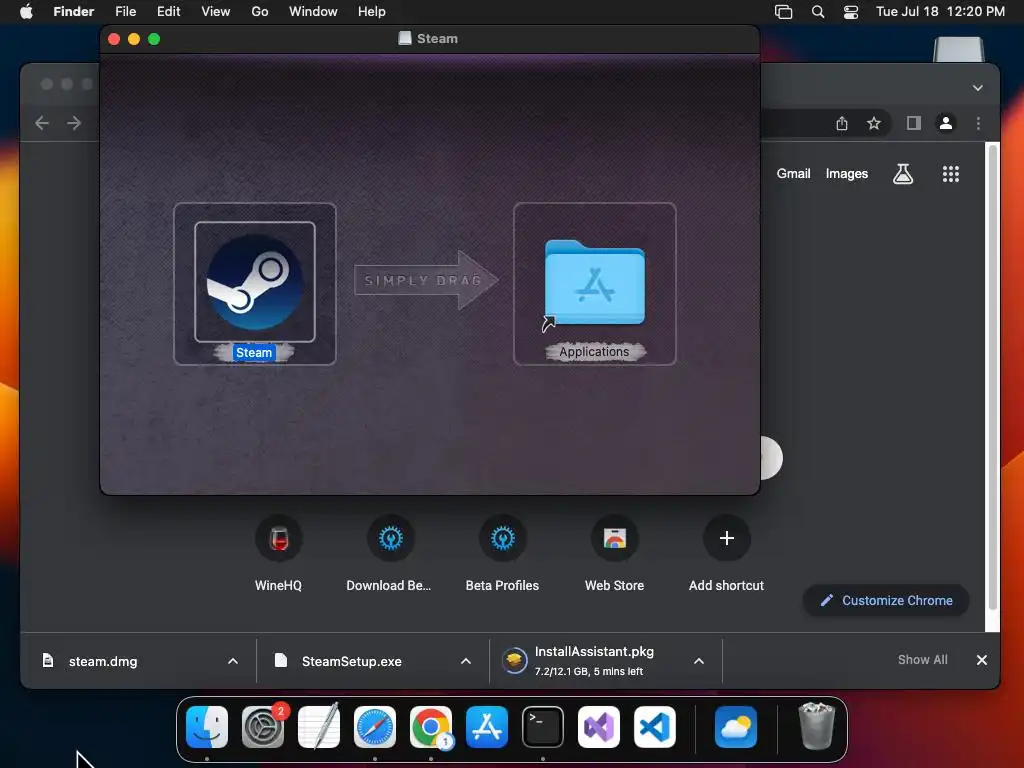Open Visual Studio from the Dock
The image size is (1024, 768).
click(599, 727)
